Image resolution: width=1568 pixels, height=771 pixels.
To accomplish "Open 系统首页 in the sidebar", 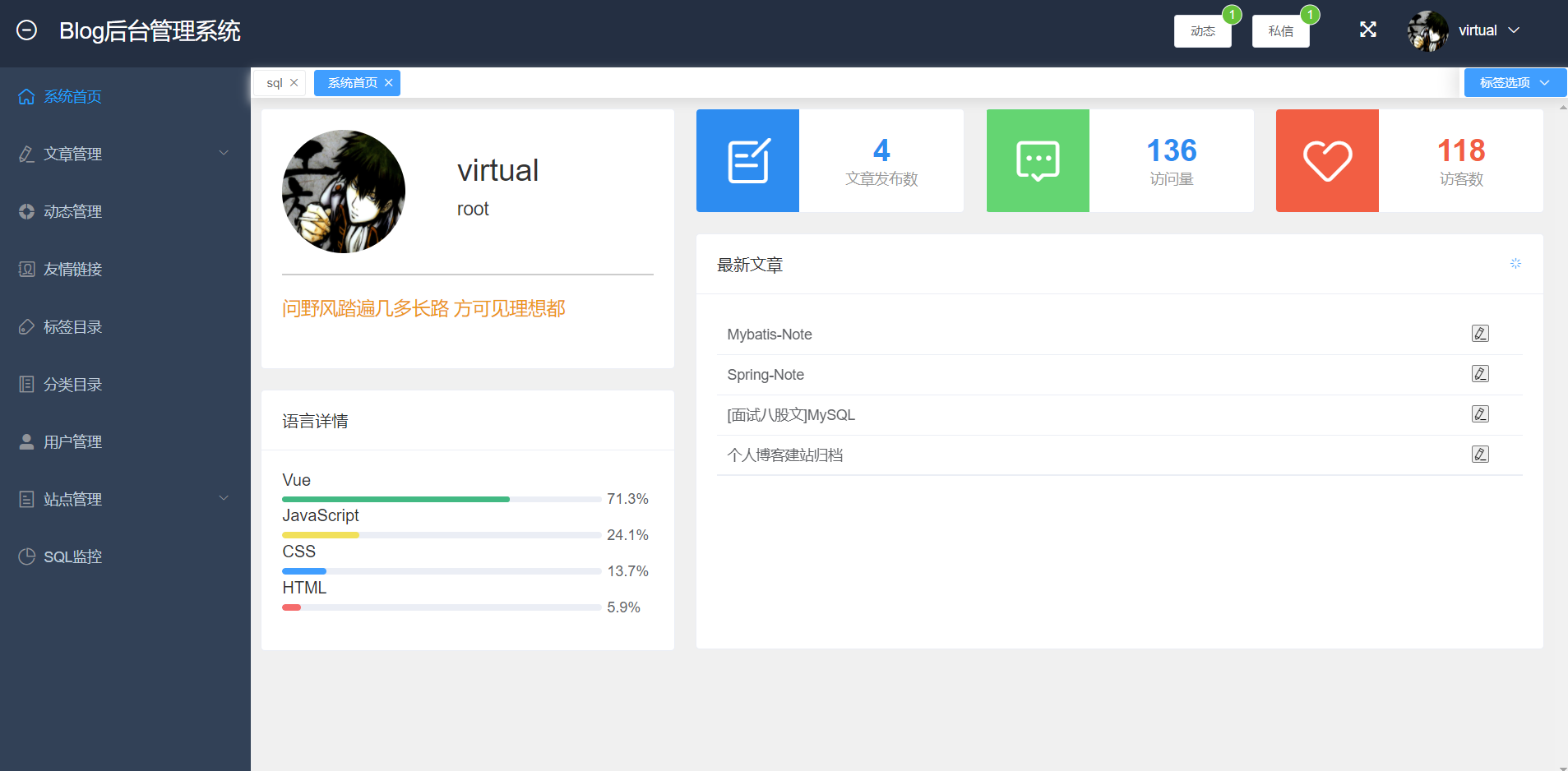I will [x=125, y=97].
